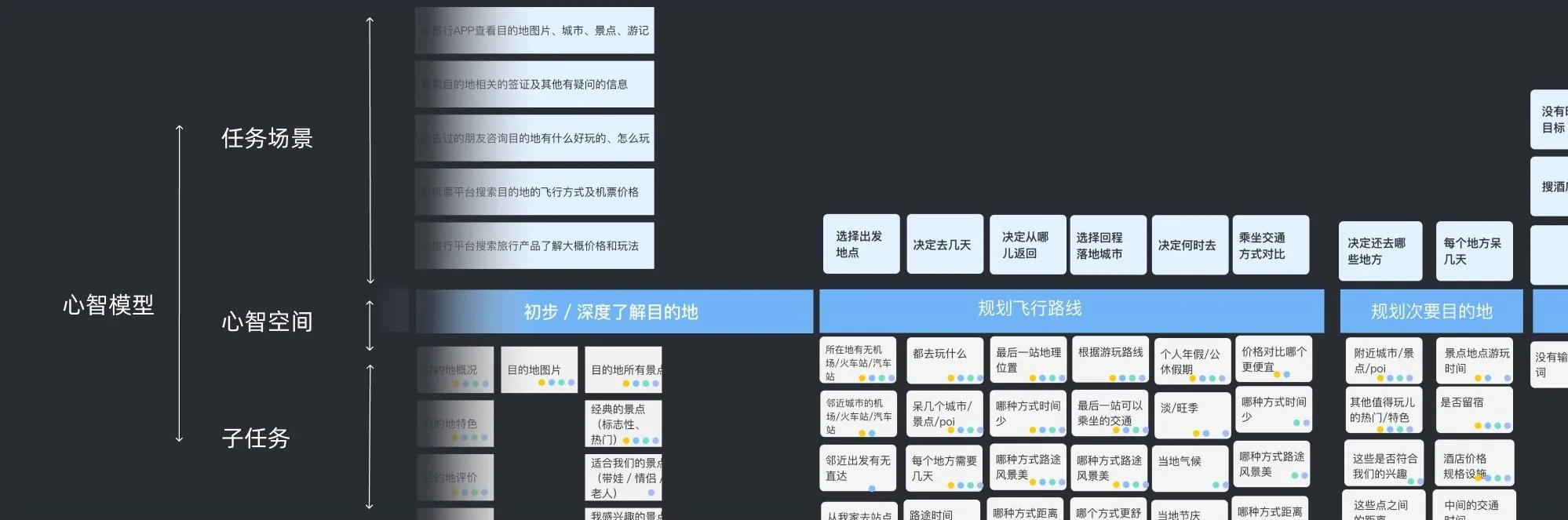
Task: Click the 心智空间 level label
Action: (267, 322)
